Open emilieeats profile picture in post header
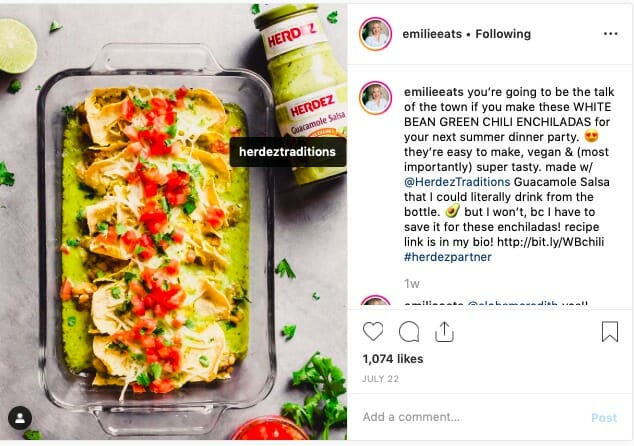Viewport: 634px width, 446px height. (376, 34)
